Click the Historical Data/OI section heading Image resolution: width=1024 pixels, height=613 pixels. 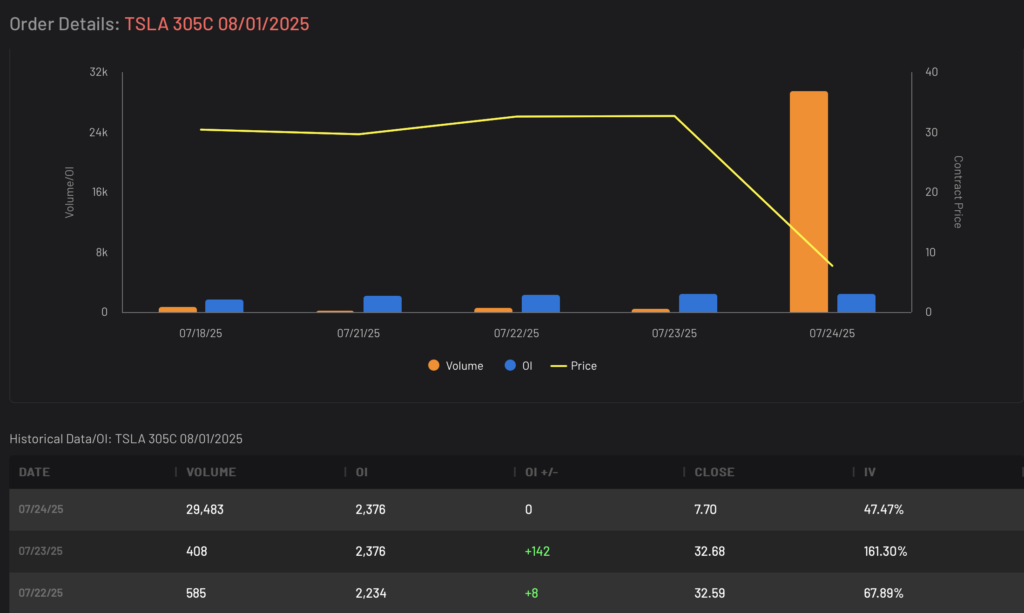(x=125, y=439)
